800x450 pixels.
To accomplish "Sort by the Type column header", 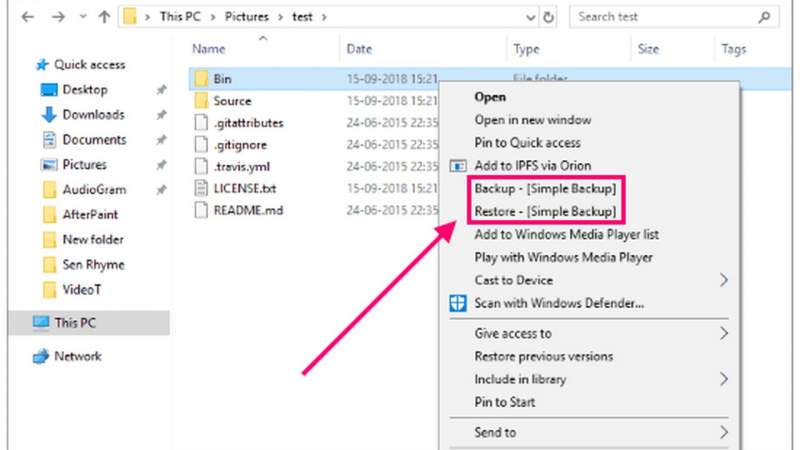I will (526, 49).
